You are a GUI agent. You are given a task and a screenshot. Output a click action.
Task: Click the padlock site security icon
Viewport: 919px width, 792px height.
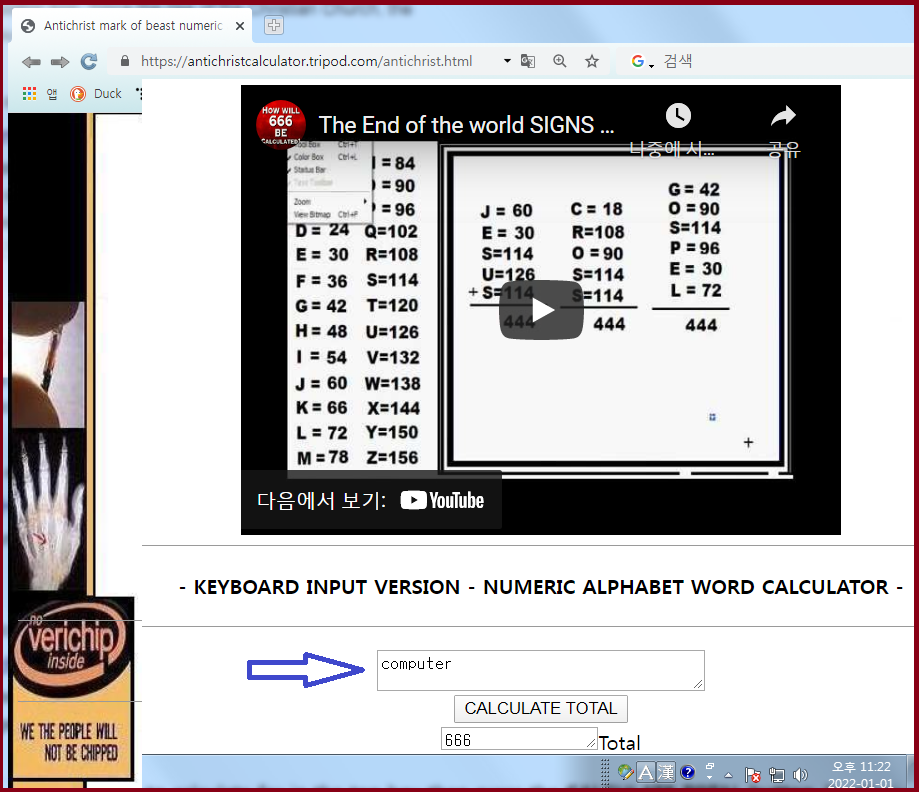[124, 60]
